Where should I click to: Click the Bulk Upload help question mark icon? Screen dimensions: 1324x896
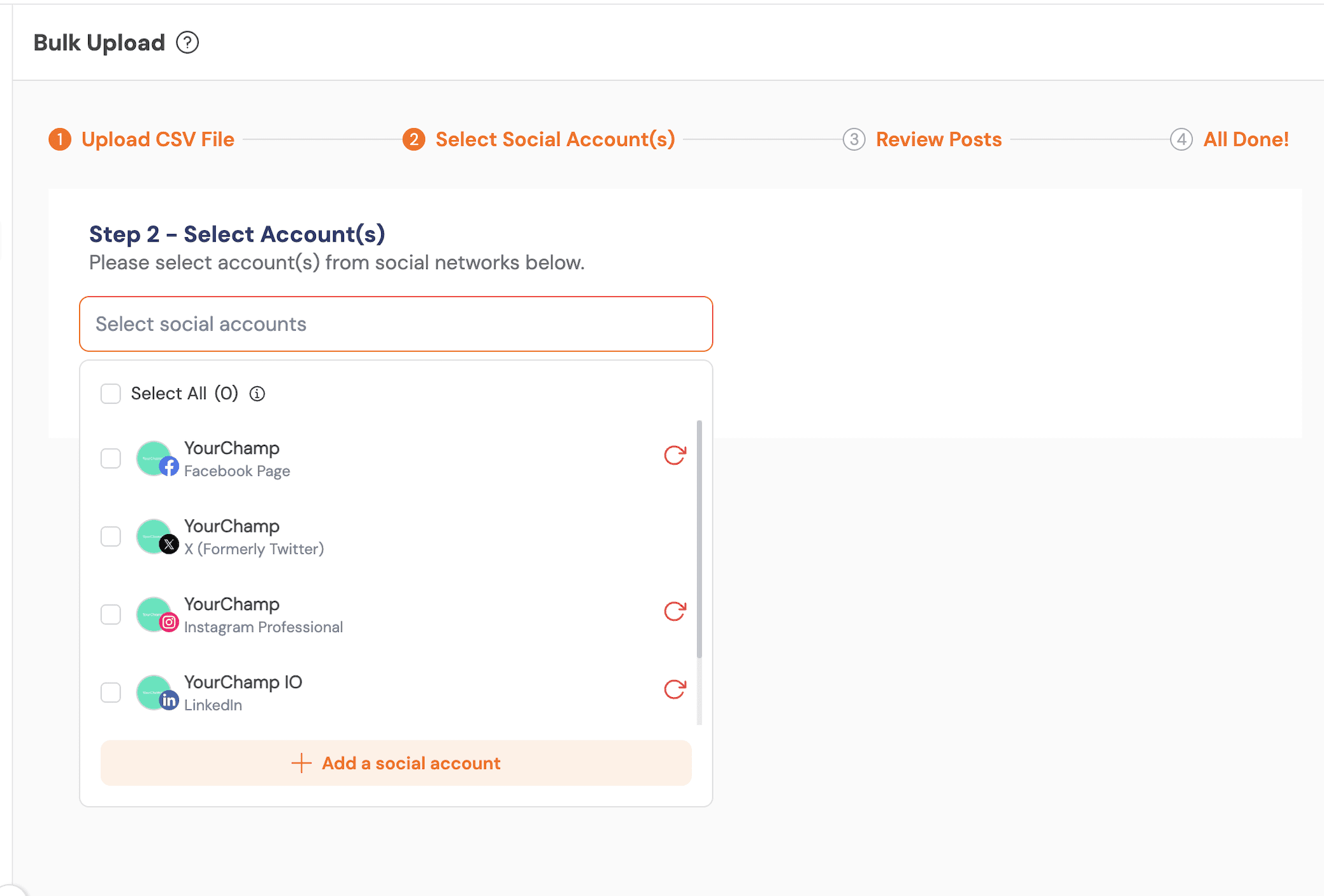(187, 42)
